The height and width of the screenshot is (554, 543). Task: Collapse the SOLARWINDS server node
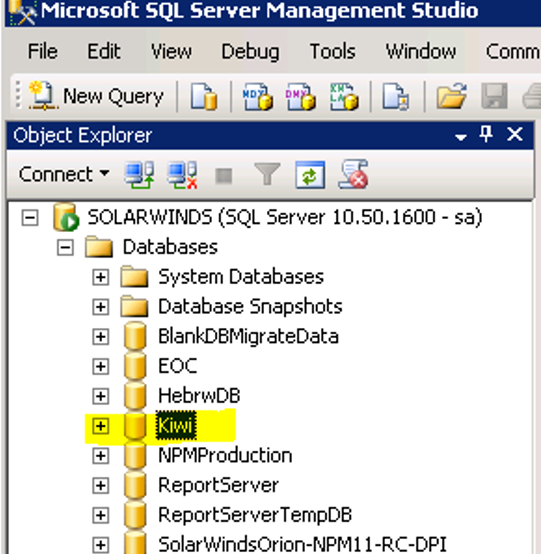(x=30, y=218)
